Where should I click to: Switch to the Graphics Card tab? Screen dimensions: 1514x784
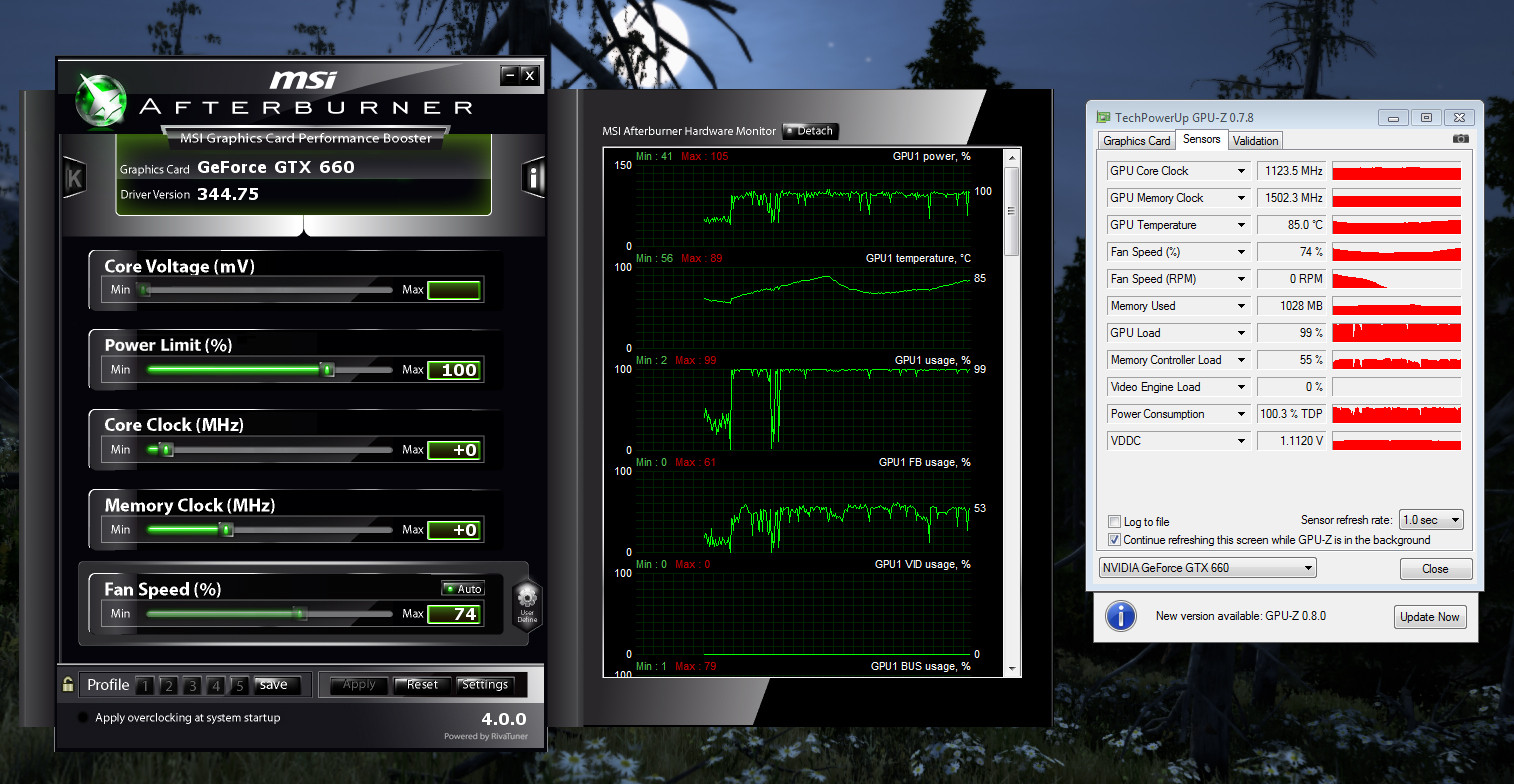pos(1137,141)
